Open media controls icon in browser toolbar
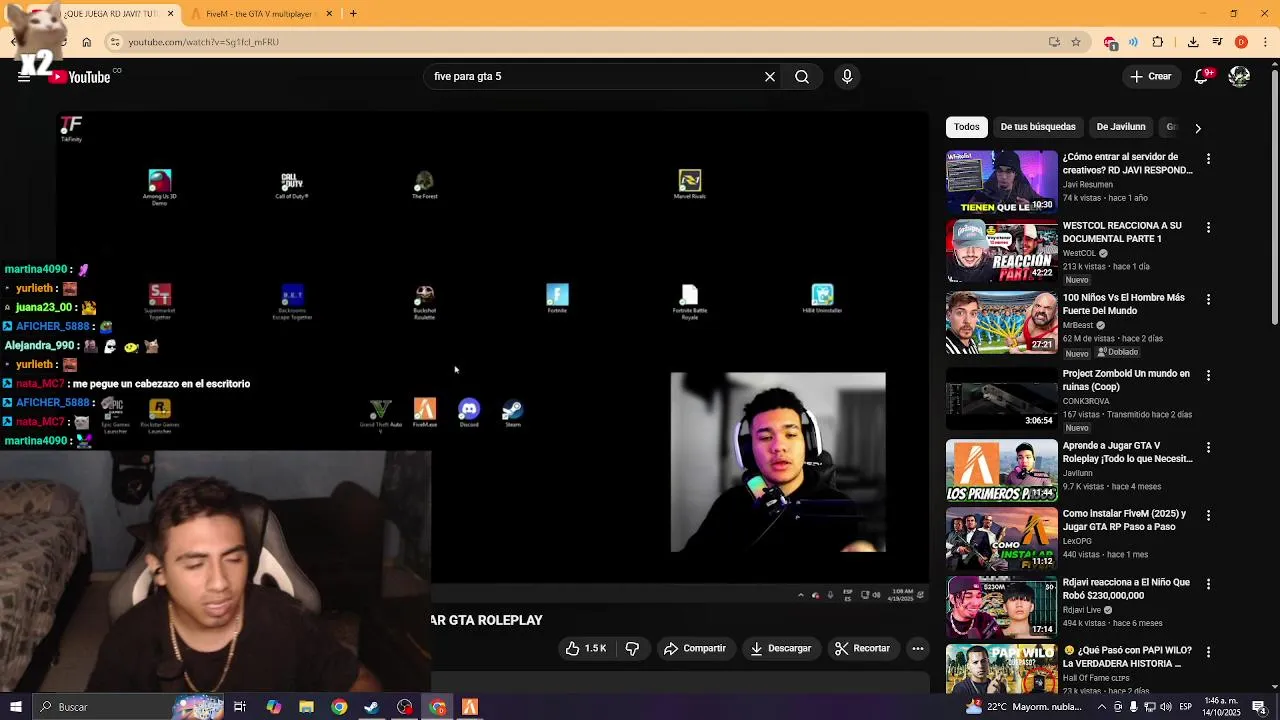 [x=1217, y=42]
